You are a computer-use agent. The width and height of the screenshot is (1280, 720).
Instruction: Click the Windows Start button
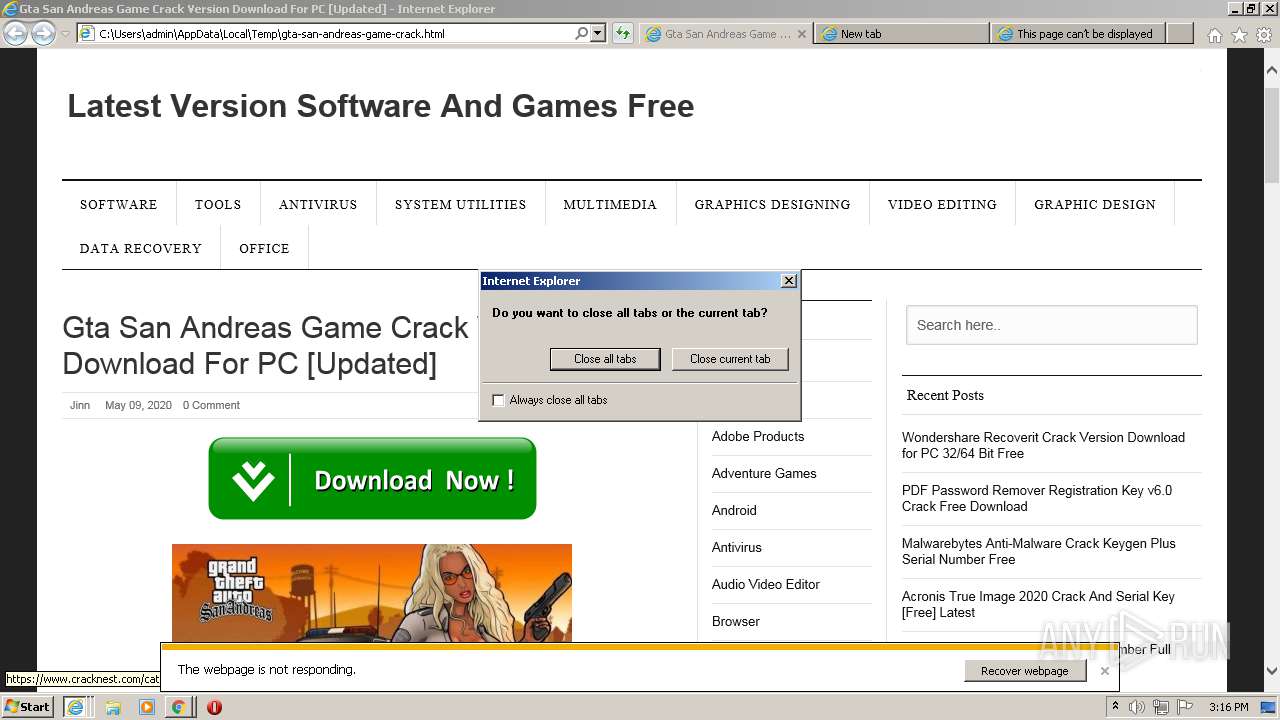coord(28,706)
